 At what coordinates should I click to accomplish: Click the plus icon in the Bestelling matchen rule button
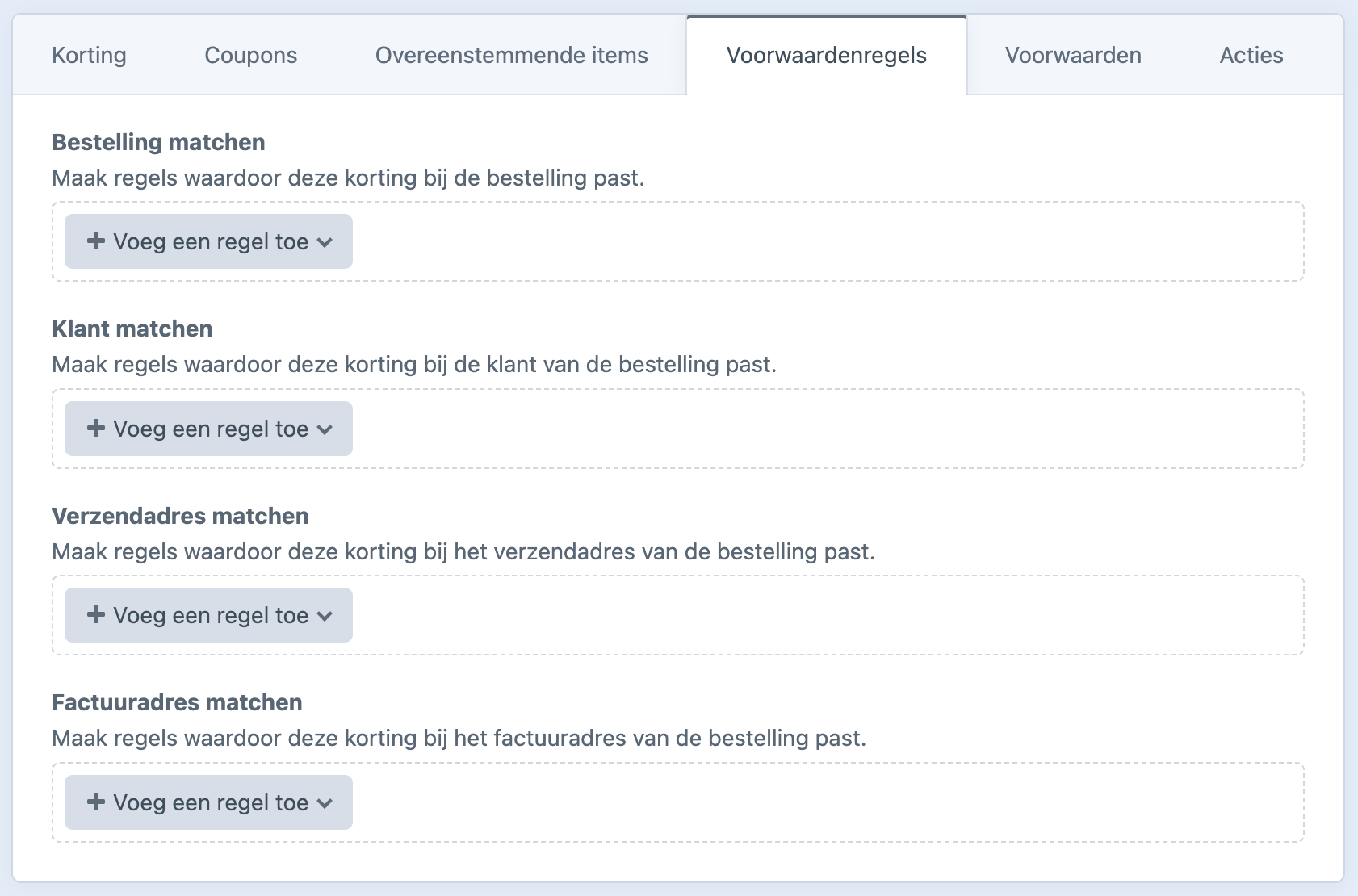(x=95, y=241)
